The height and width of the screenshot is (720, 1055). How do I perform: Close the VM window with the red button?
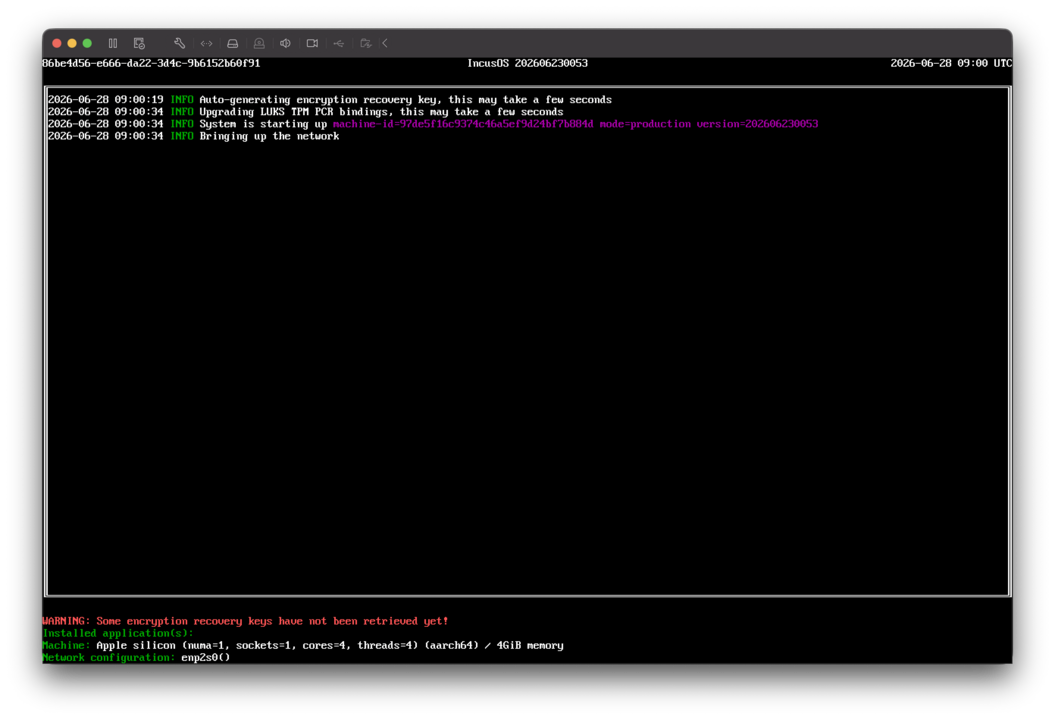pyautogui.click(x=57, y=43)
